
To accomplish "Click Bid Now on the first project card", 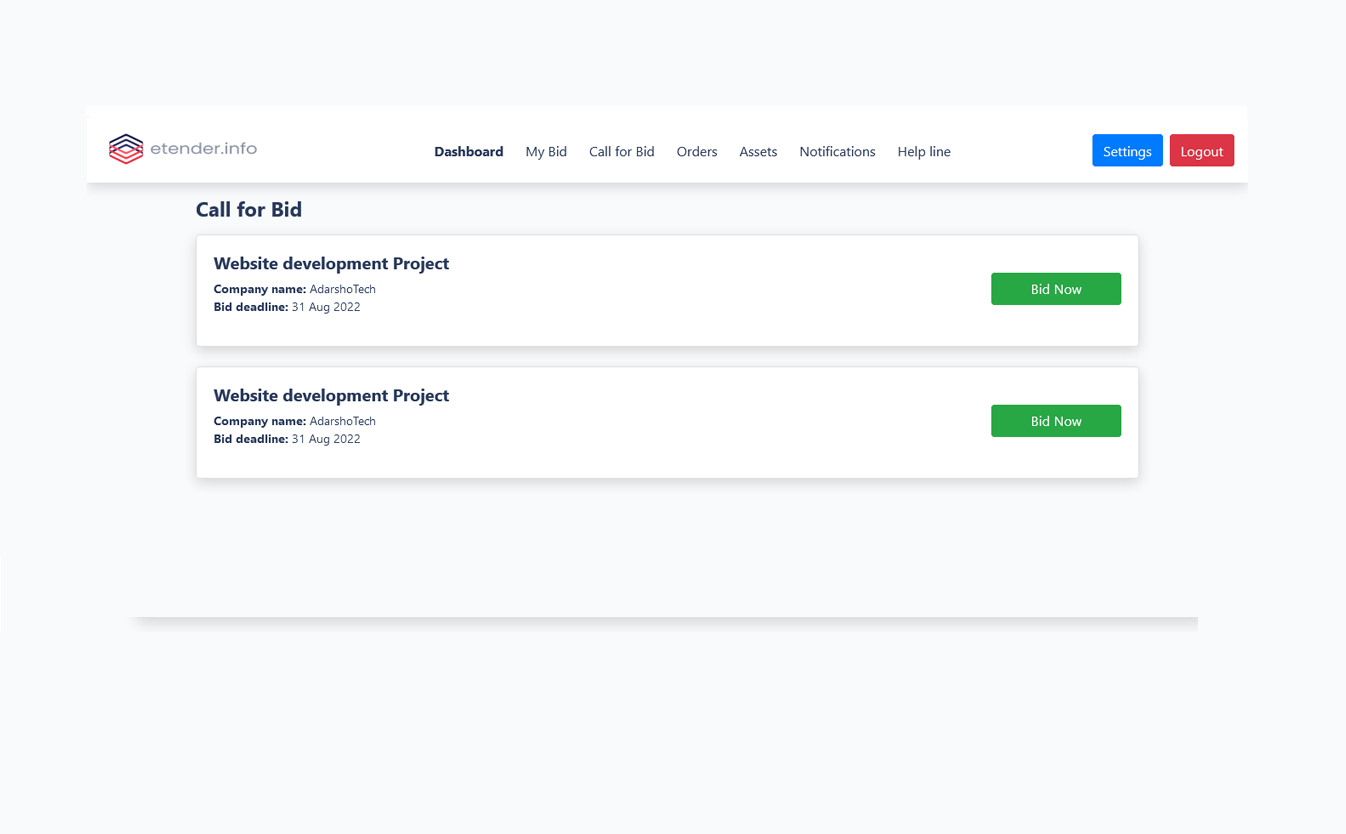I will [x=1056, y=289].
